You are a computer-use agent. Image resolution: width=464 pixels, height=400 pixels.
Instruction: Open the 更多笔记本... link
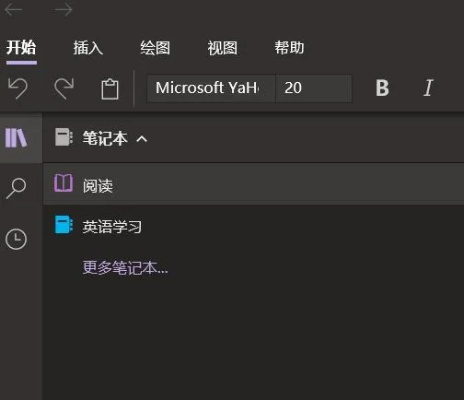coord(125,267)
